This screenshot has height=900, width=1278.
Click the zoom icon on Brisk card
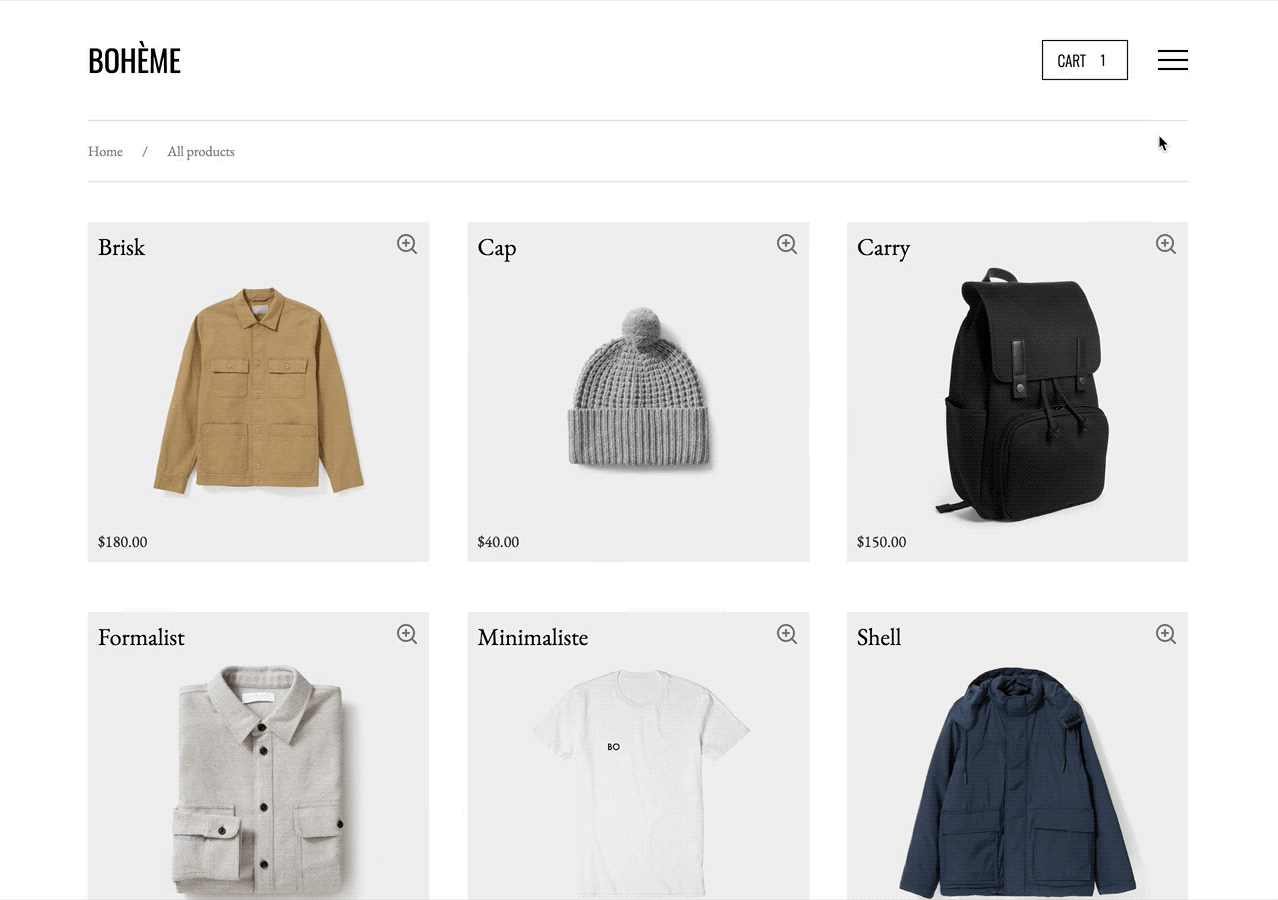point(407,244)
